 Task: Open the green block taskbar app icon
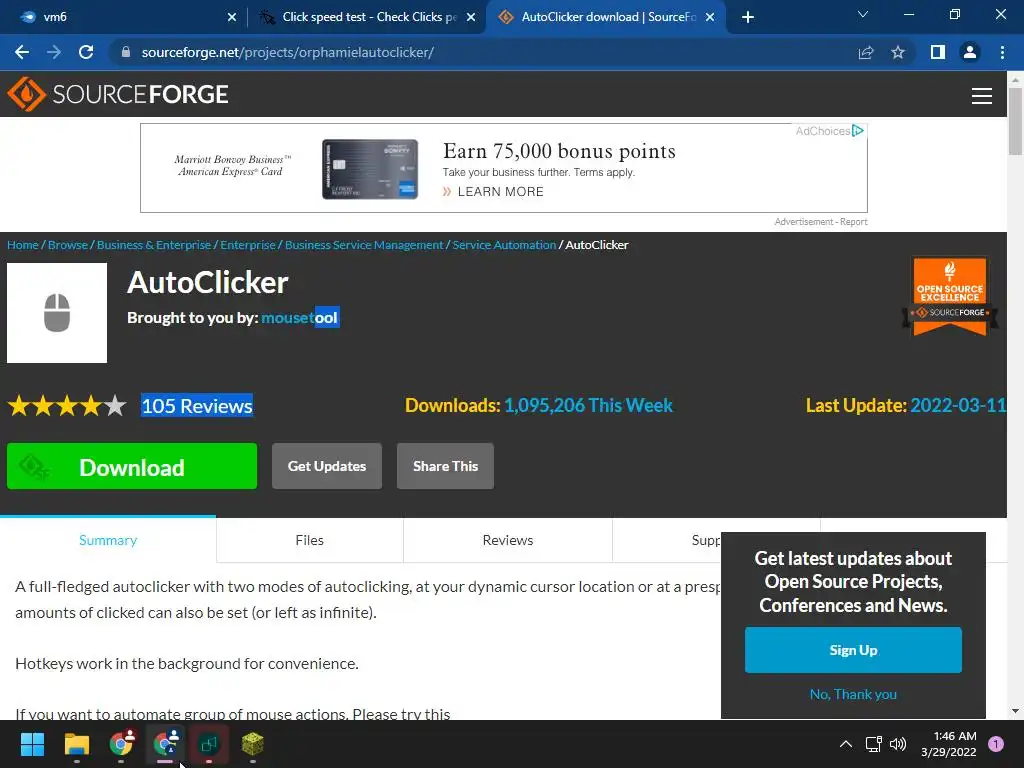253,744
